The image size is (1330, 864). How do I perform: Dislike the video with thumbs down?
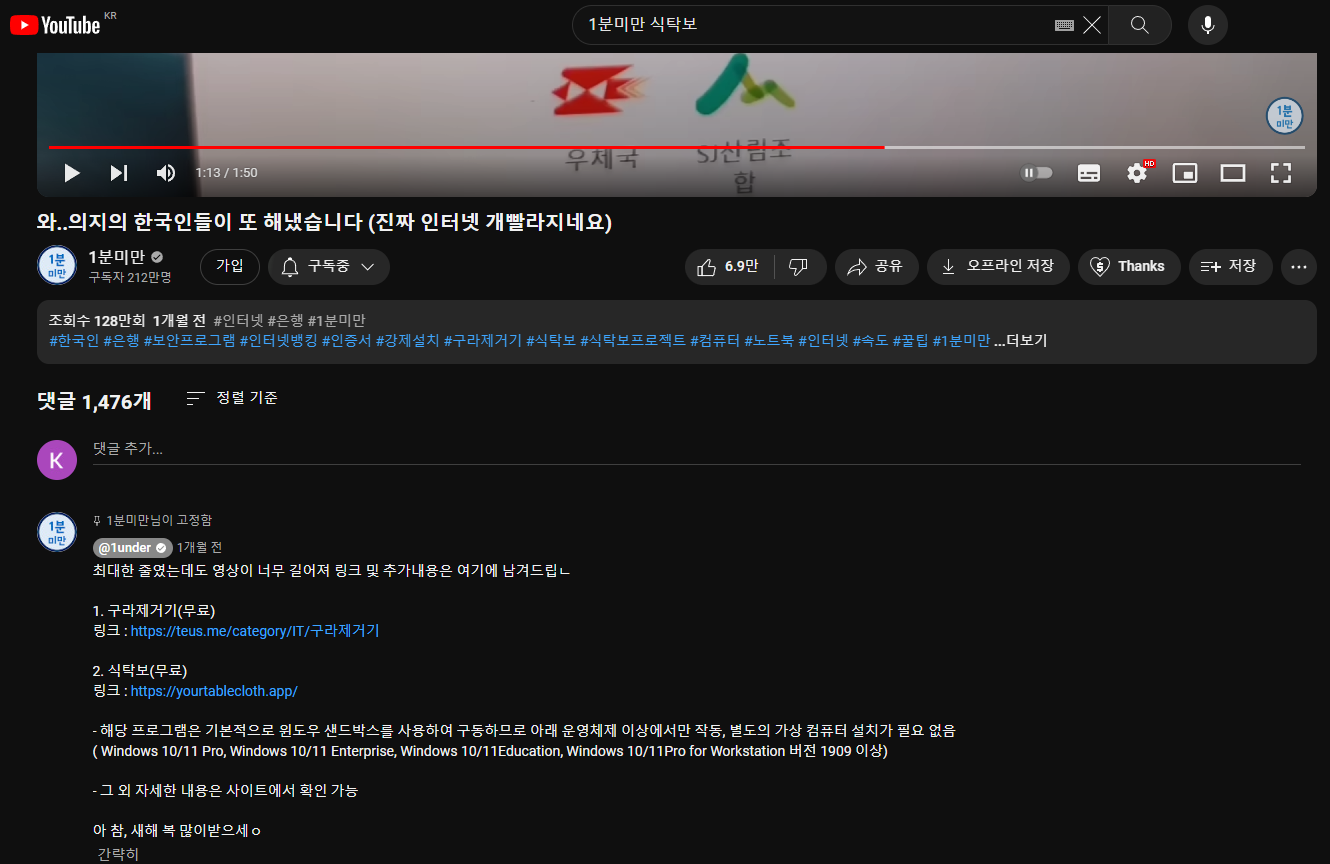point(799,267)
